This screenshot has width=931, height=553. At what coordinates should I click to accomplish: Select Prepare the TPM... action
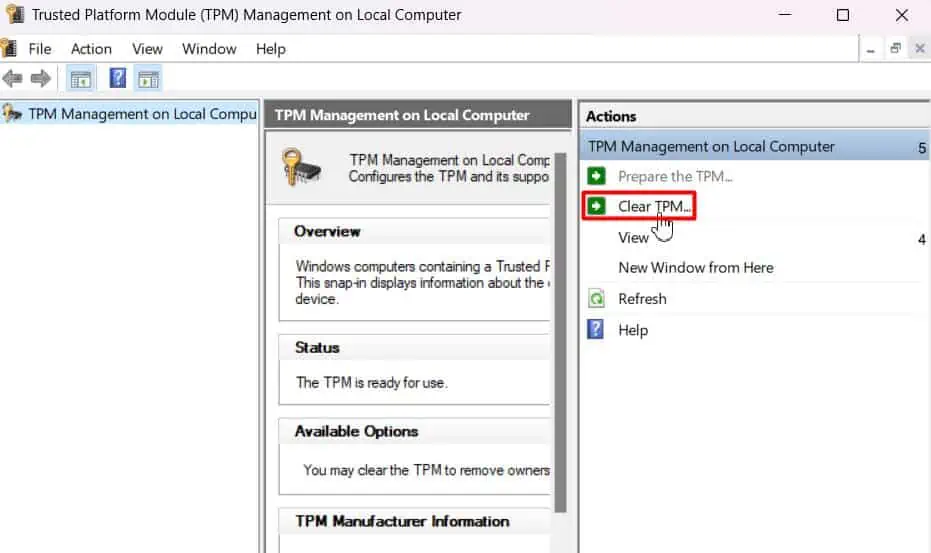coord(675,176)
